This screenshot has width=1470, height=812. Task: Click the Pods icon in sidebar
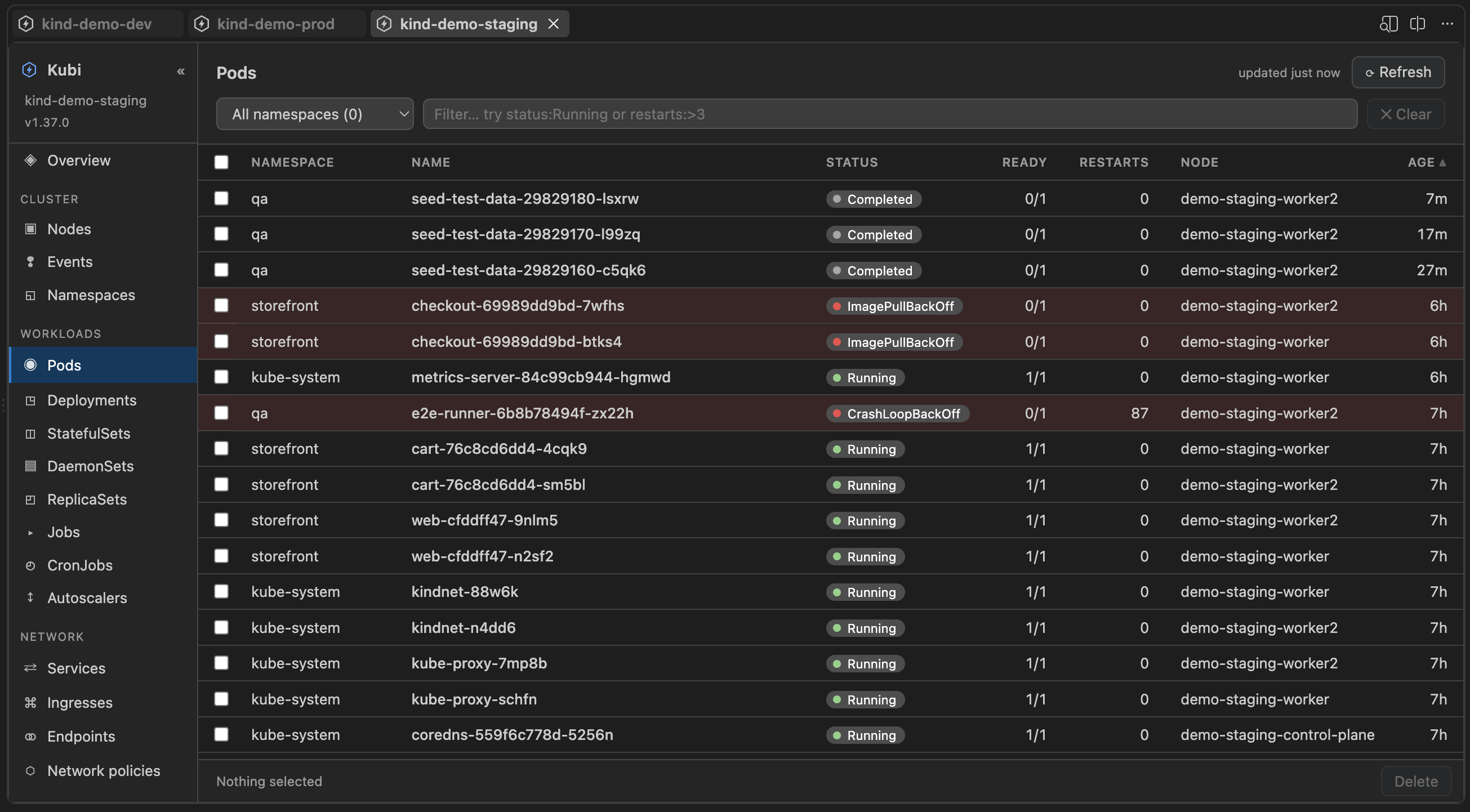(x=30, y=365)
